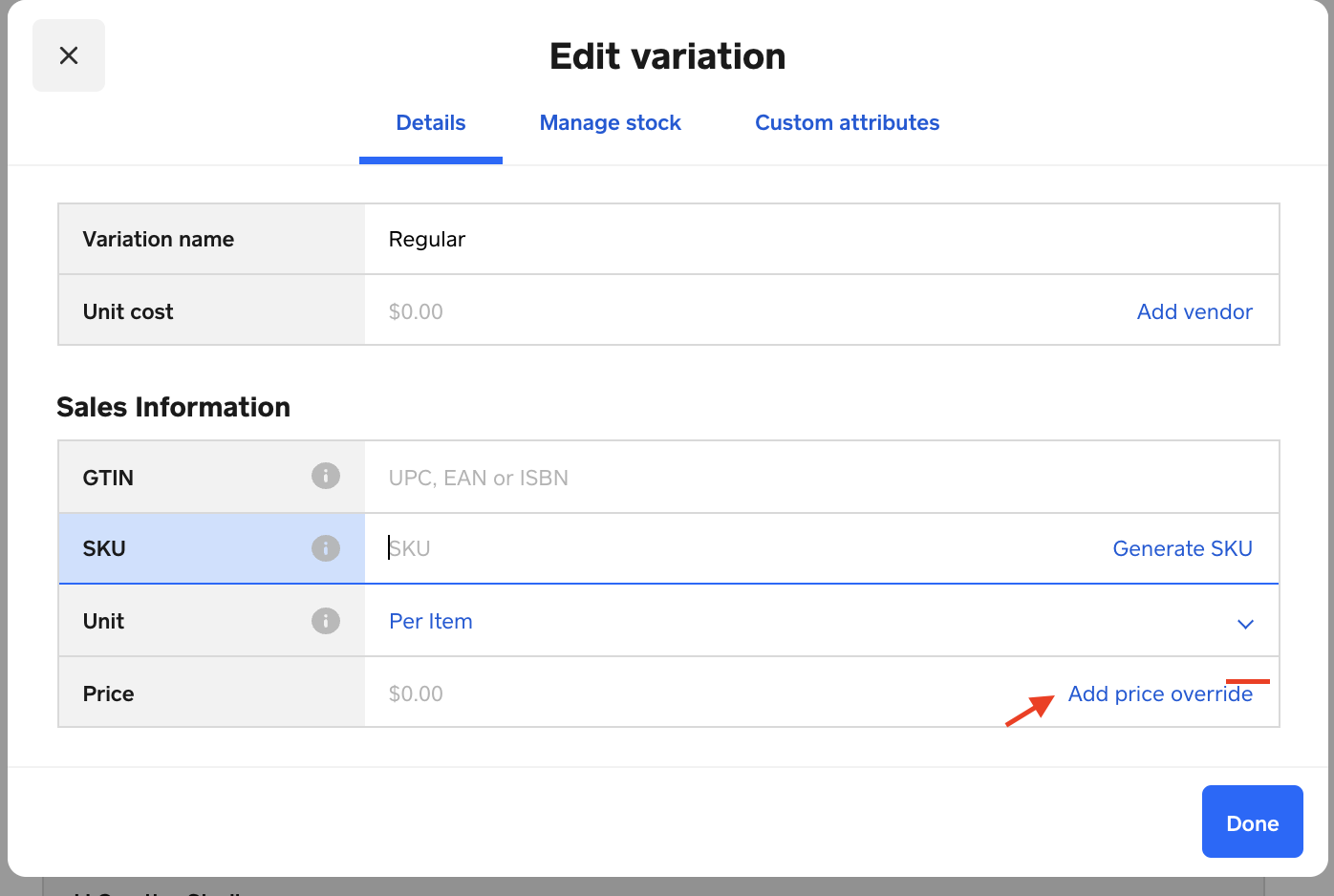Image resolution: width=1334 pixels, height=896 pixels.
Task: Open the Manage stock tab
Action: coord(610,123)
